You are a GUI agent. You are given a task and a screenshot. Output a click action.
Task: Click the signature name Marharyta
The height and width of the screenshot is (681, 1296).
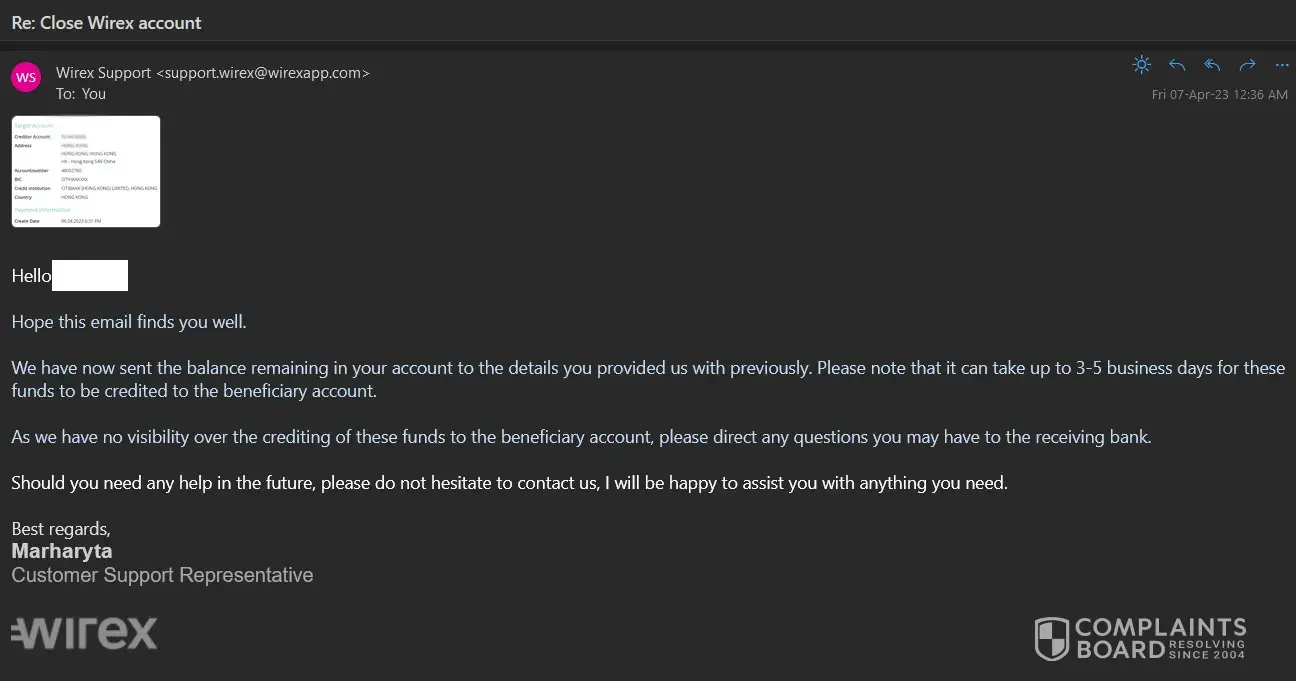62,552
